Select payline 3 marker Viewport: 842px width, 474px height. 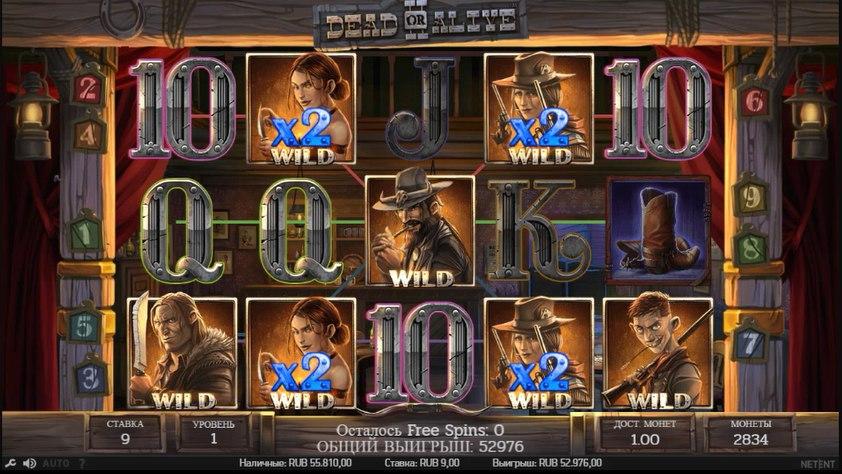click(x=90, y=377)
